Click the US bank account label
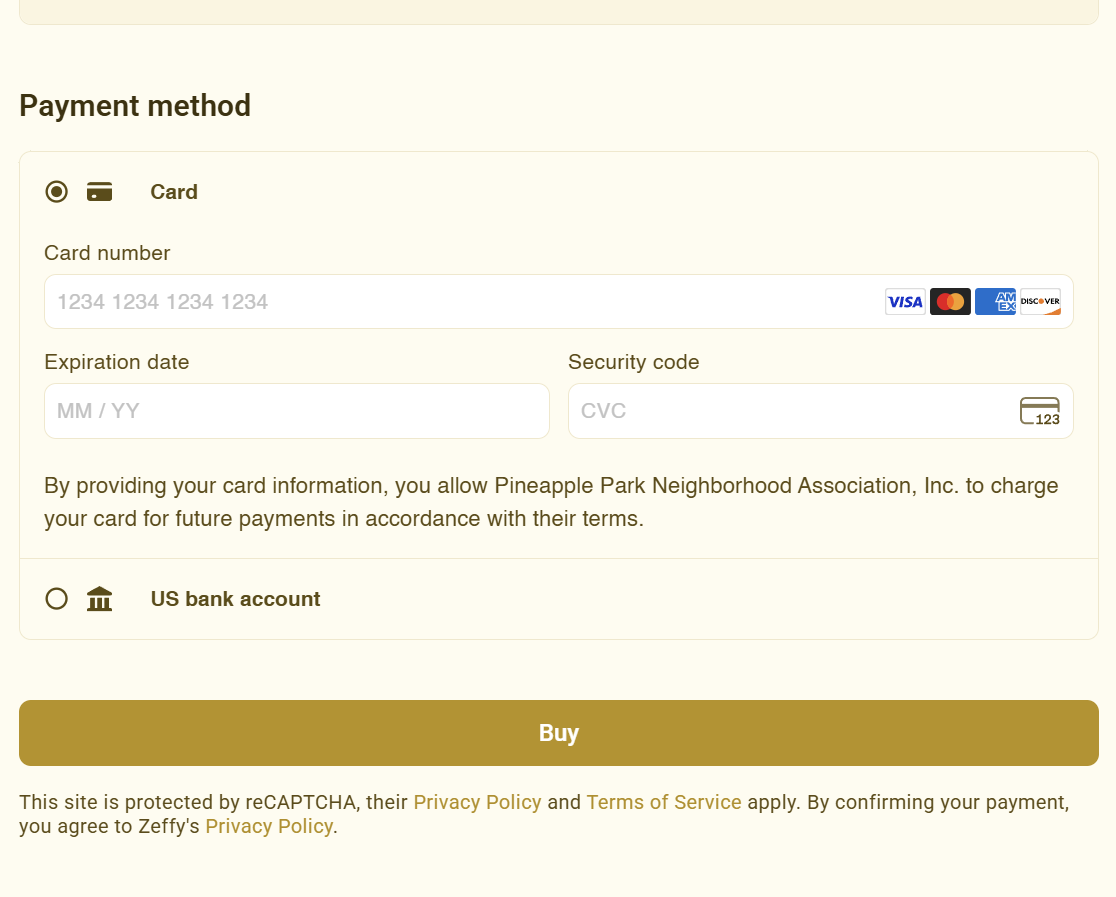 click(x=235, y=599)
